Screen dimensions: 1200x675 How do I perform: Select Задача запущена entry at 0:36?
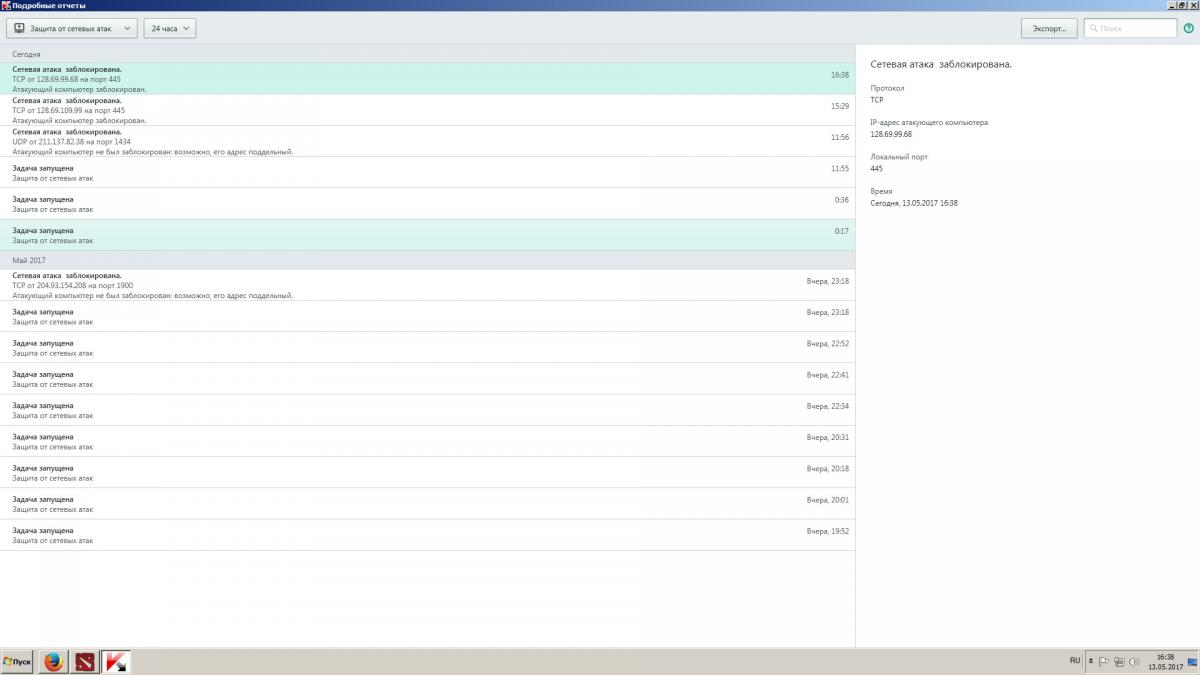(x=428, y=203)
